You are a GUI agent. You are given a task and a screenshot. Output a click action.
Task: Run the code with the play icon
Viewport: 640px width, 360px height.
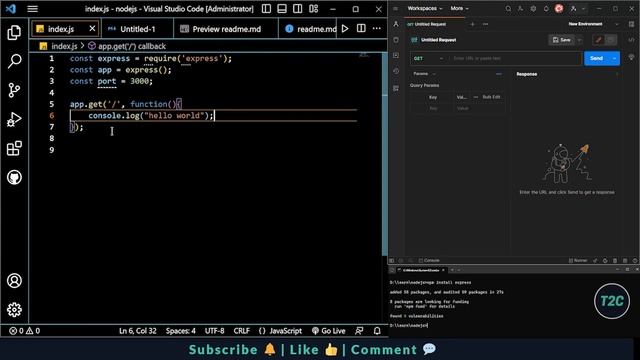click(x=345, y=29)
